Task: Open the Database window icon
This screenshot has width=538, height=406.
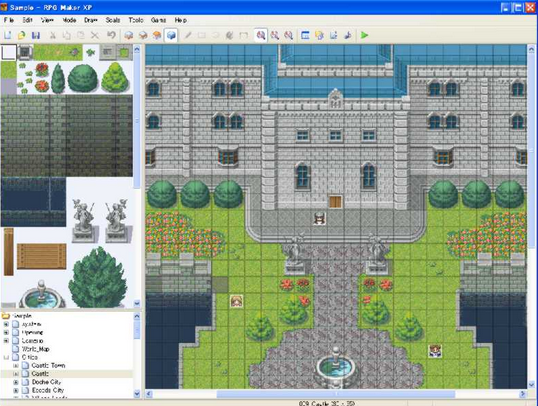Action: pos(305,35)
